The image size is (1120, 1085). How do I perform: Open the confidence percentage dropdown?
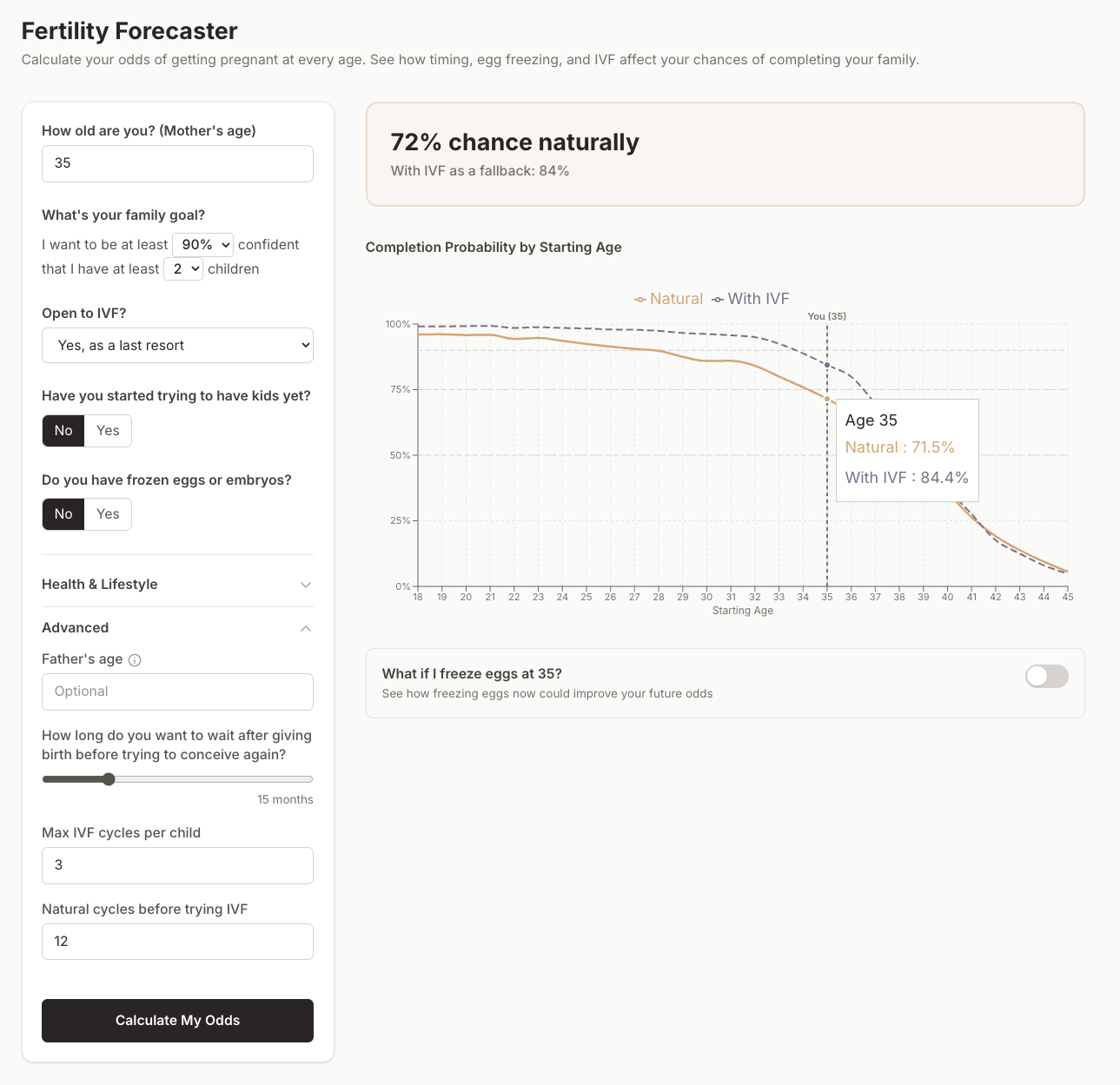[202, 244]
